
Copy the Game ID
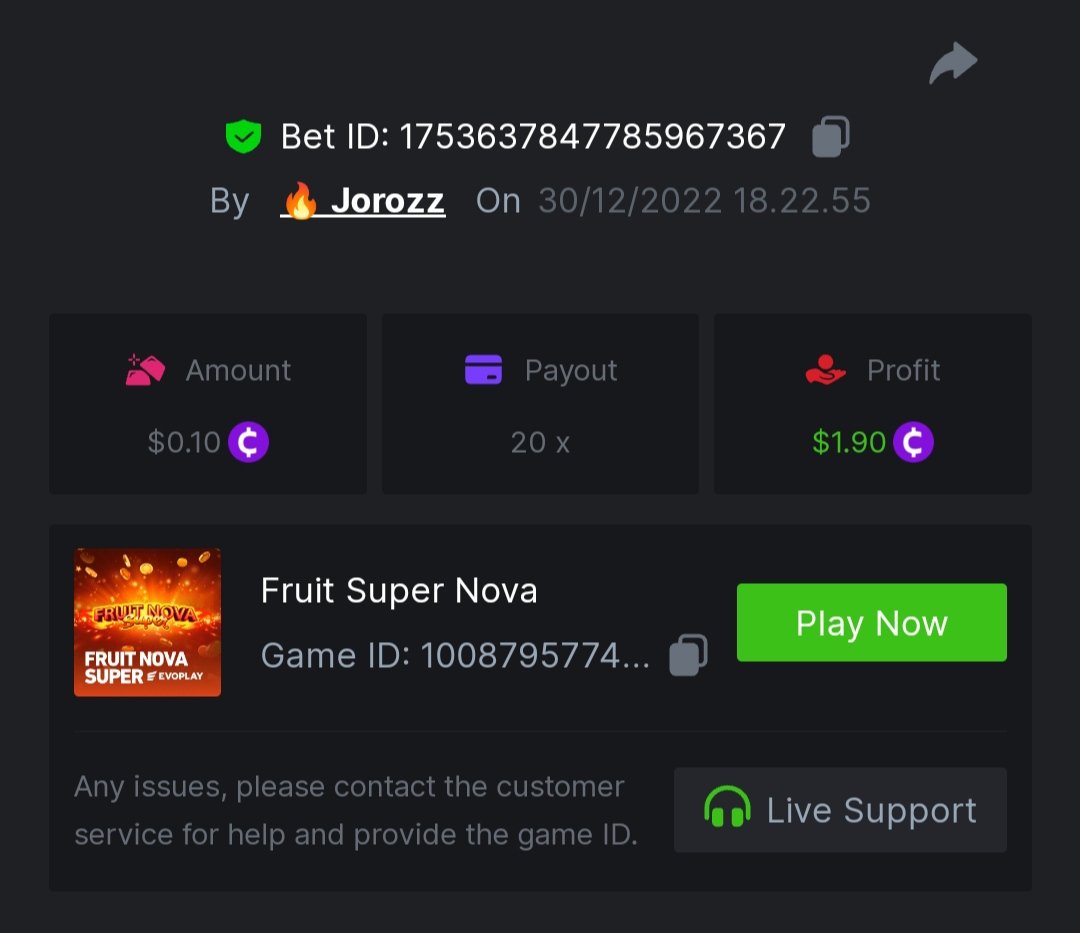[x=688, y=655]
